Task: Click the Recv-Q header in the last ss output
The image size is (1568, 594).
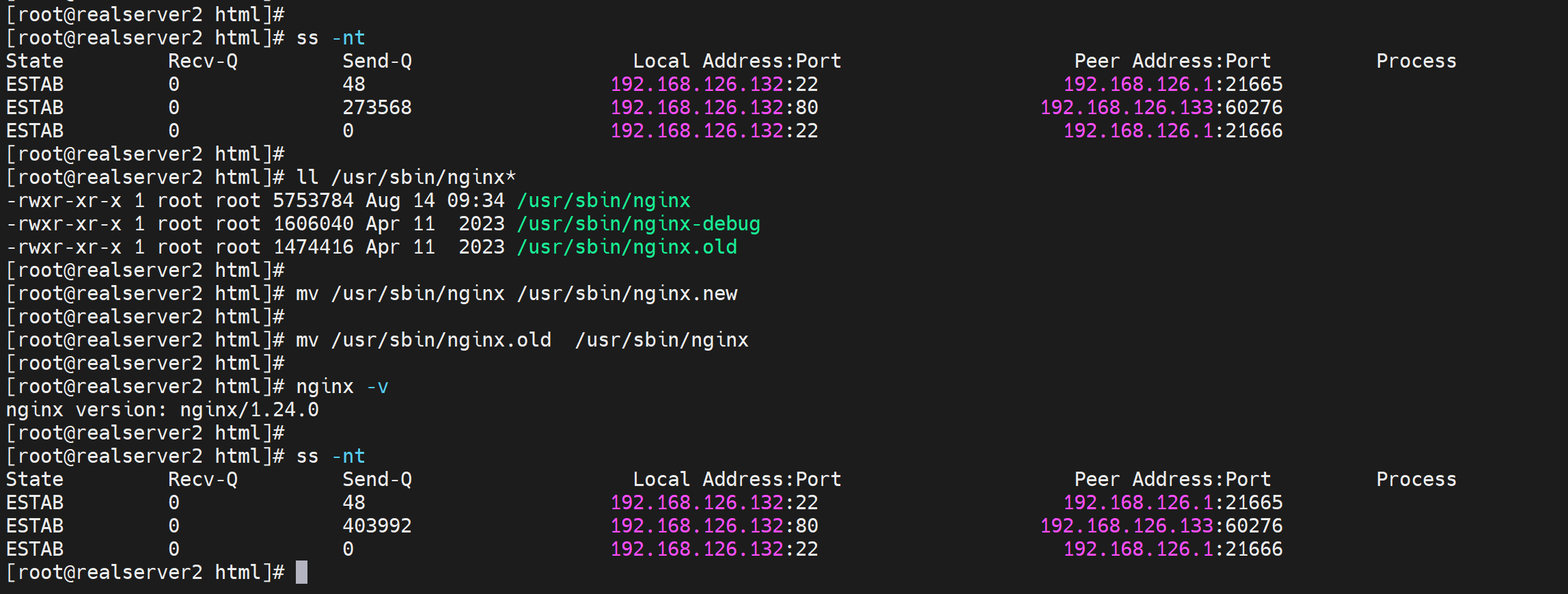Action: point(202,479)
